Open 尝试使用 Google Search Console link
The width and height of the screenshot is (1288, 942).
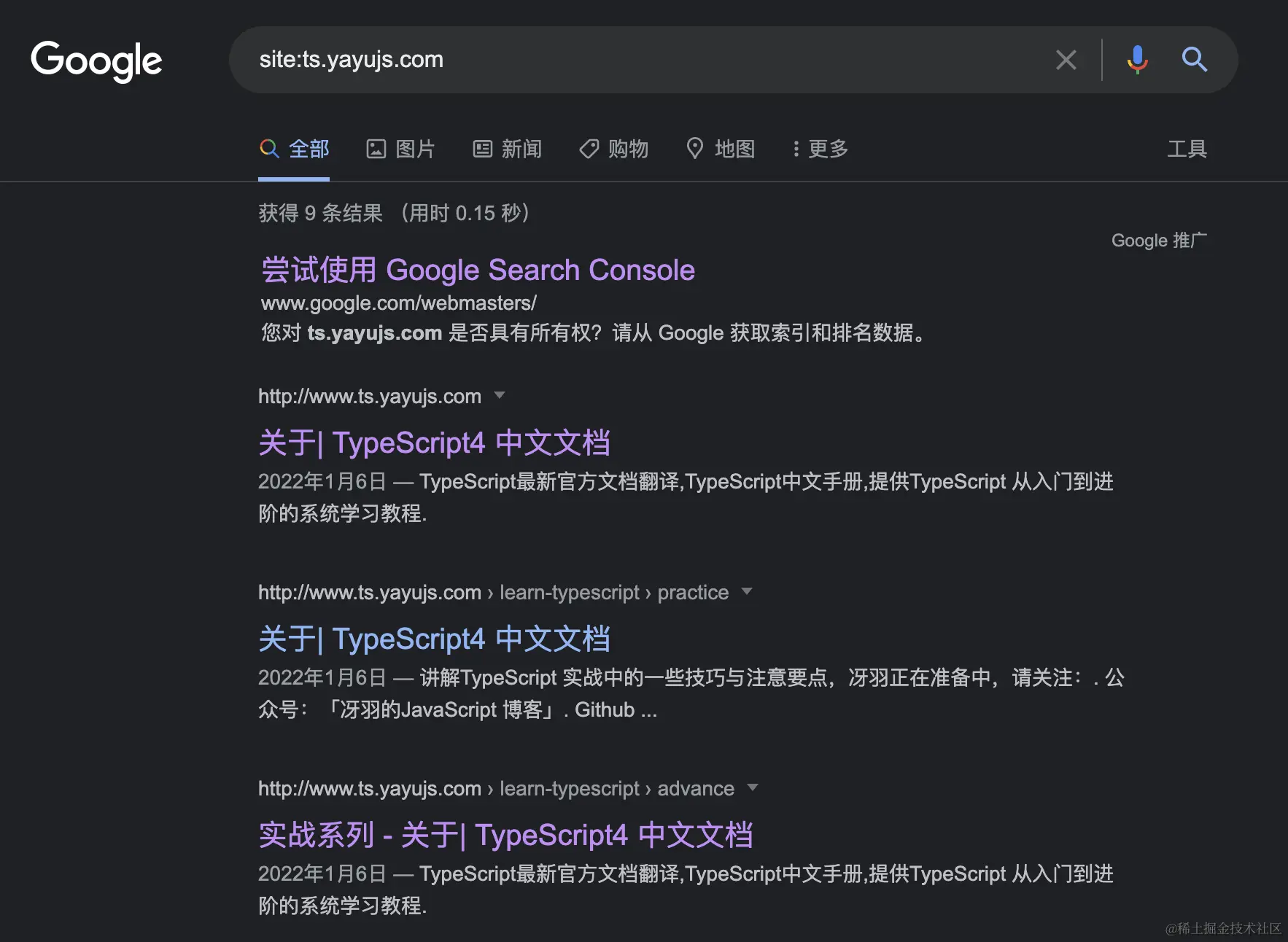click(478, 270)
